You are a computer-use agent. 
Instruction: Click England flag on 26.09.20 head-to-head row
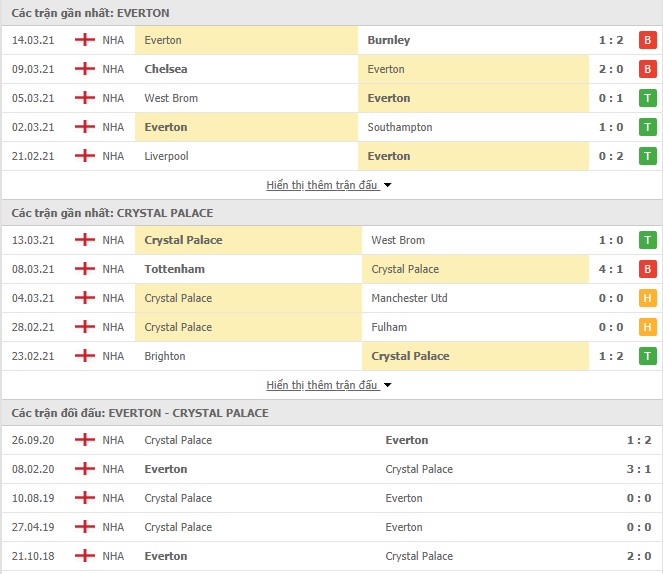[x=85, y=440]
